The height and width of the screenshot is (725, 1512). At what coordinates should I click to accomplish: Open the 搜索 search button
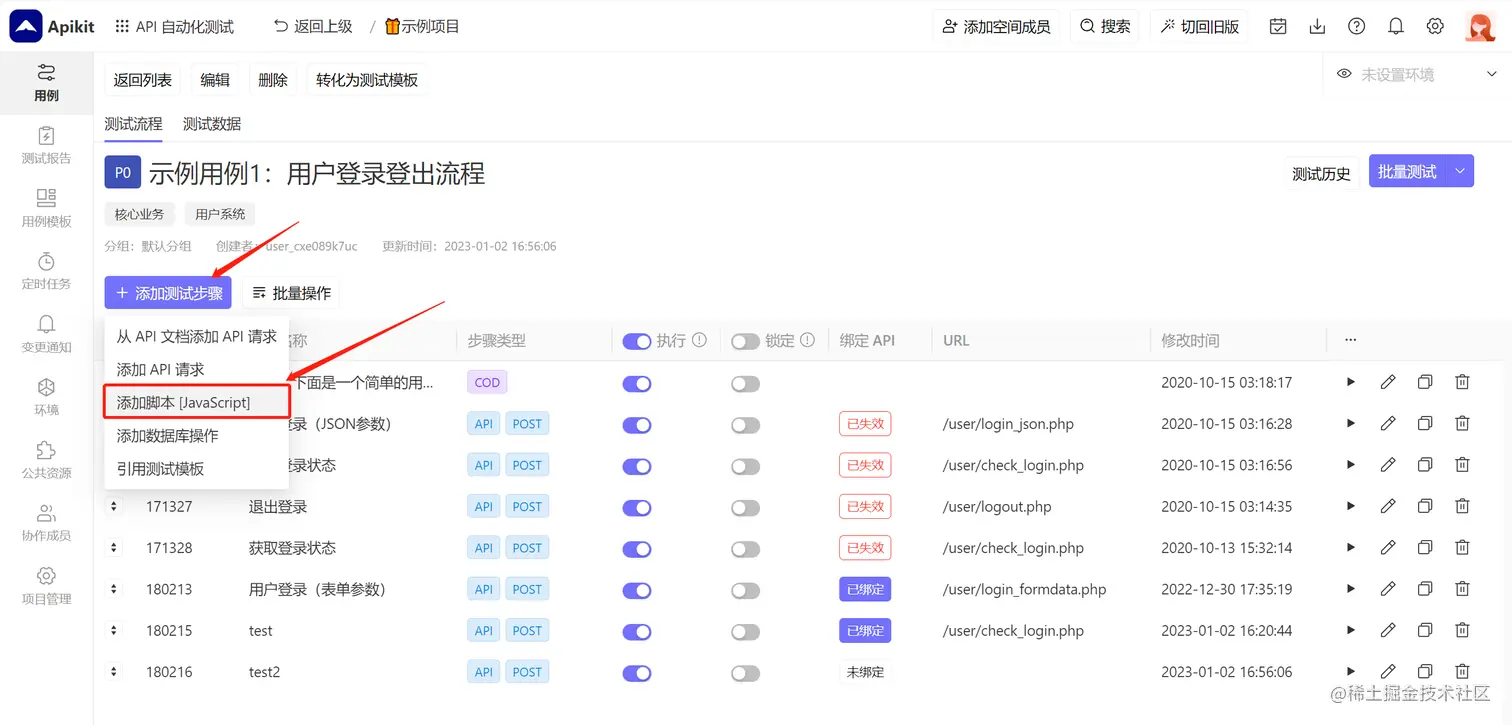[1105, 27]
